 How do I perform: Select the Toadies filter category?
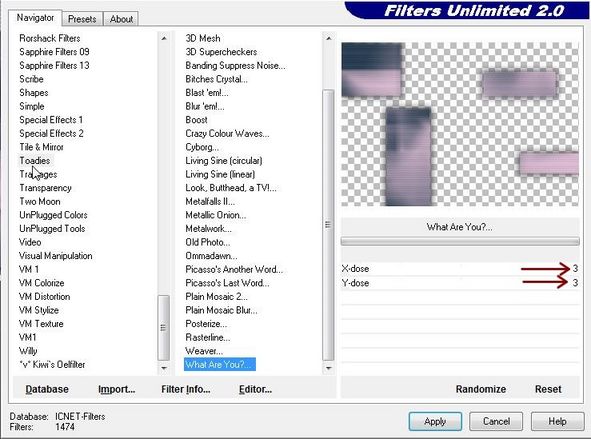[35, 161]
